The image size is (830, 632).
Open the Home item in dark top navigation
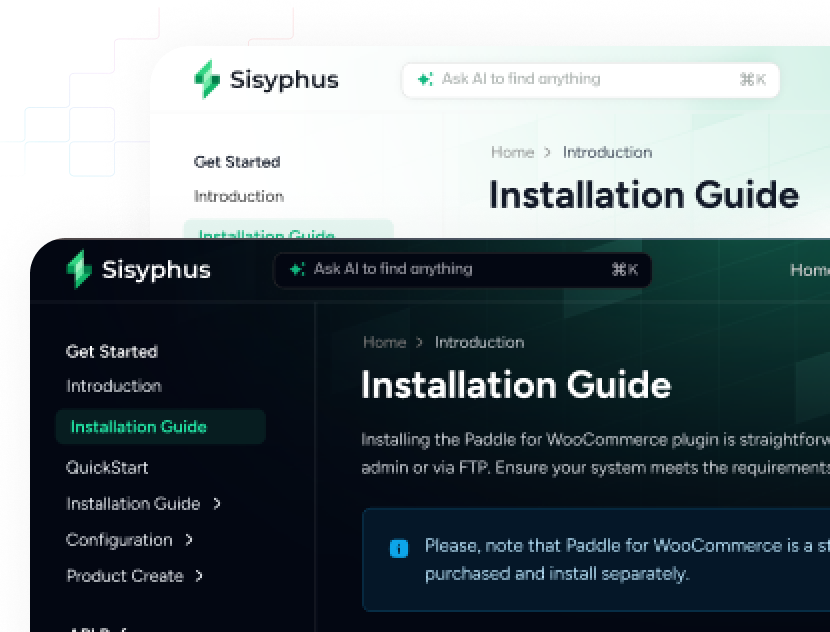(x=810, y=270)
